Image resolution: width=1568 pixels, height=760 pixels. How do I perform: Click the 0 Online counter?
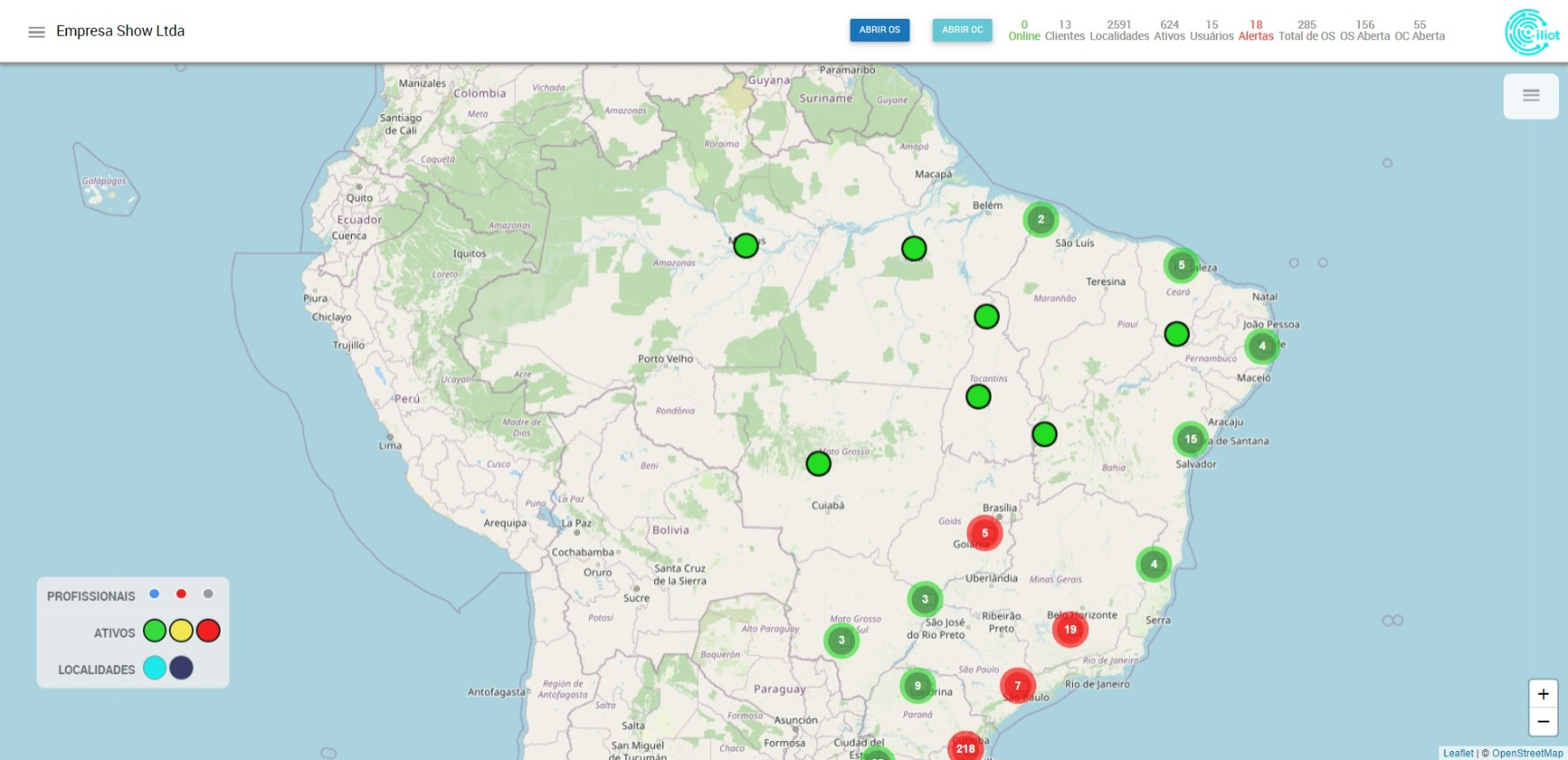click(1024, 30)
